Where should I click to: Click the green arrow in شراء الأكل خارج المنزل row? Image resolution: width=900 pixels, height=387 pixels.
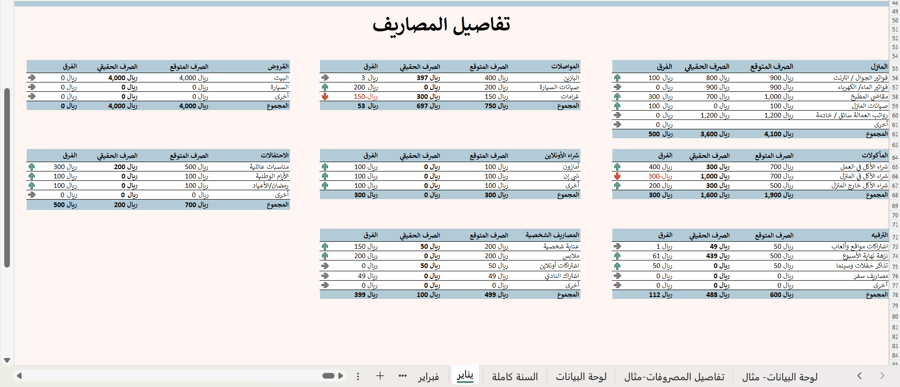[x=618, y=186]
